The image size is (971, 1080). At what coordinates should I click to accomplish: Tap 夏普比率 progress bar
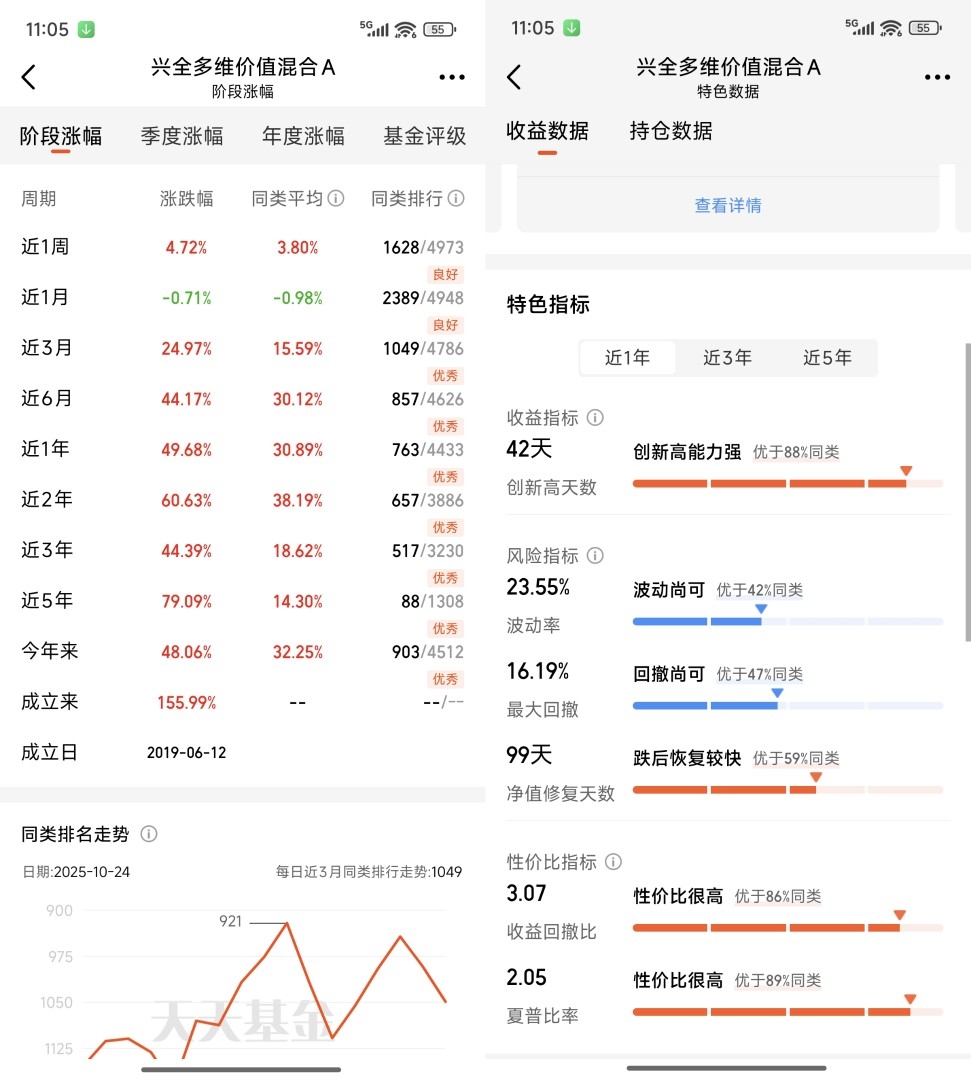tap(787, 1012)
